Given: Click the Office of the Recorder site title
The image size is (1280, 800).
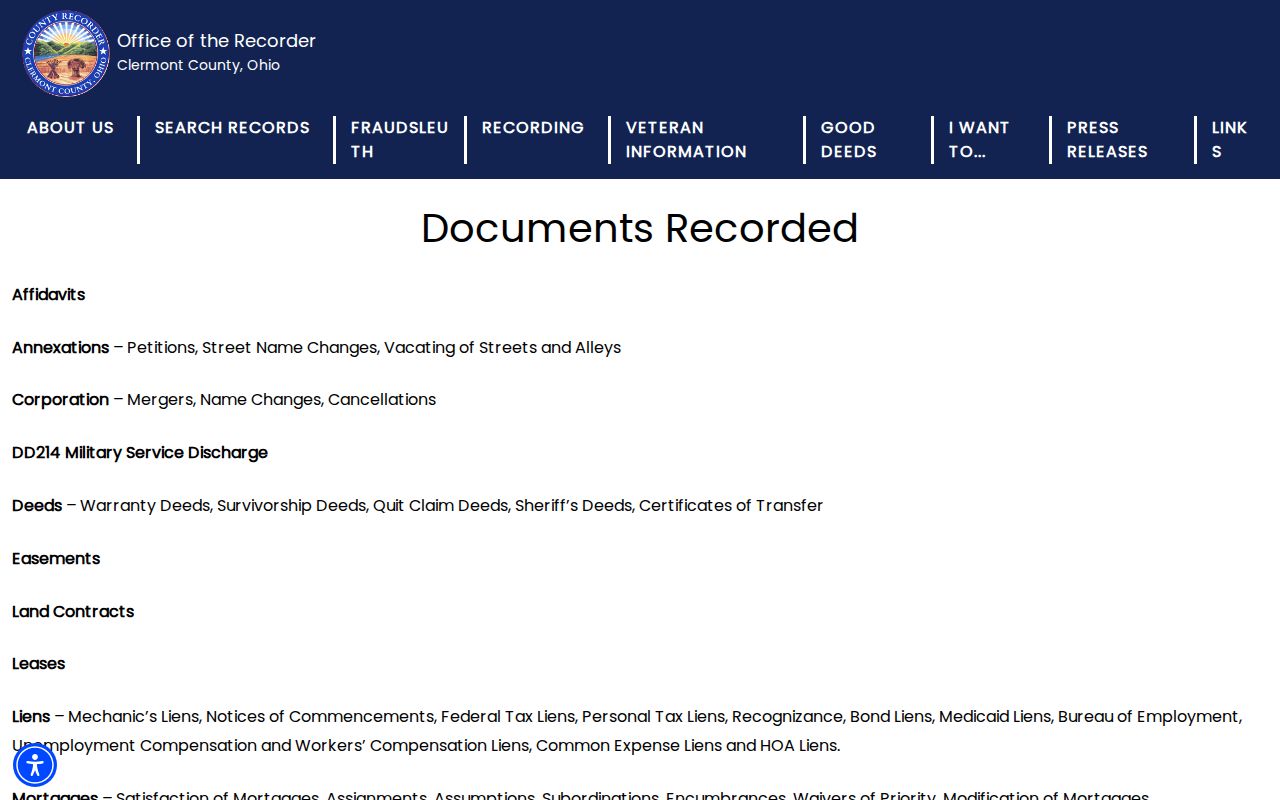Looking at the screenshot, I should [216, 41].
